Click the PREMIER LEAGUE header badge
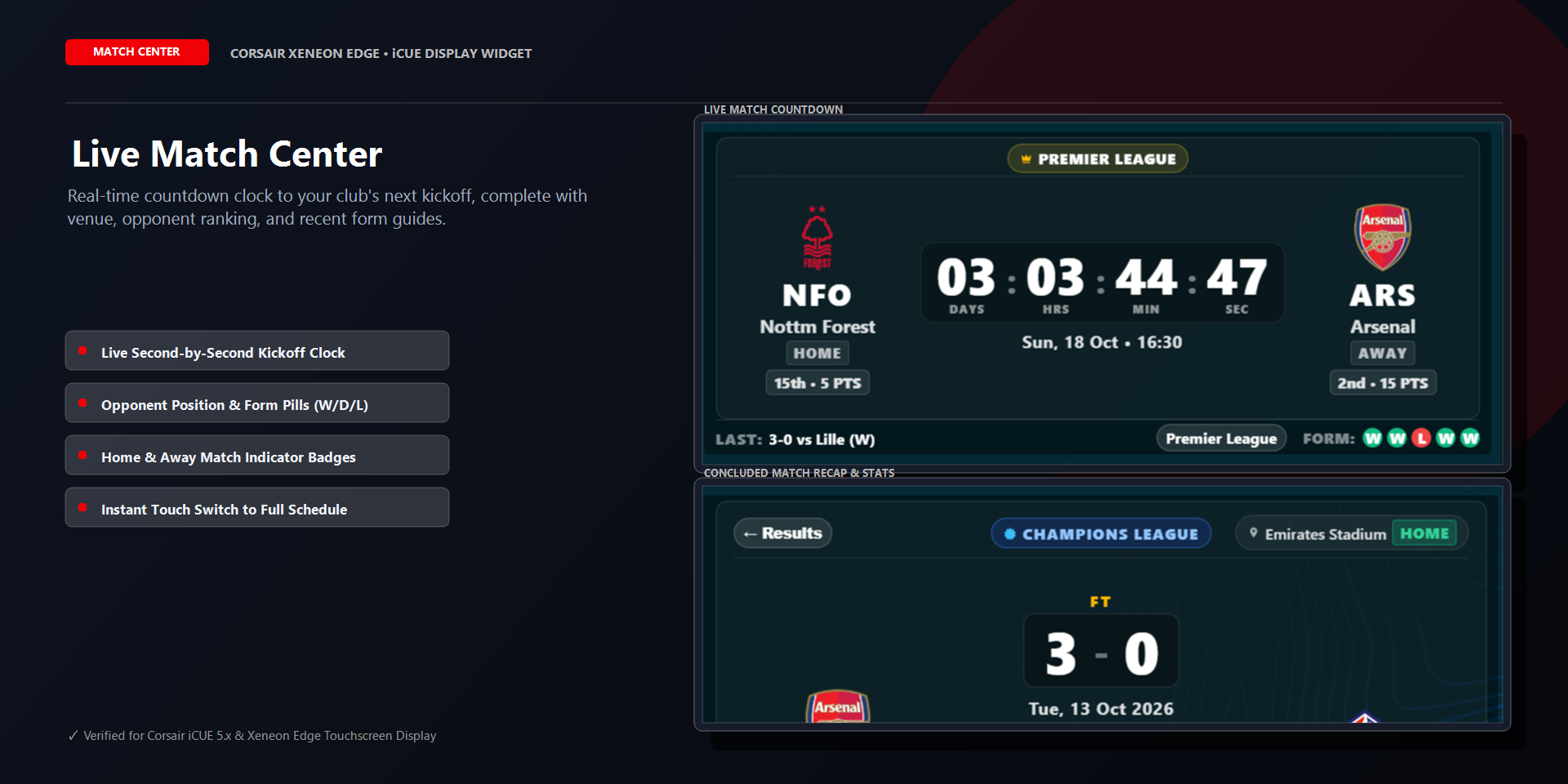1568x784 pixels. 1098,159
